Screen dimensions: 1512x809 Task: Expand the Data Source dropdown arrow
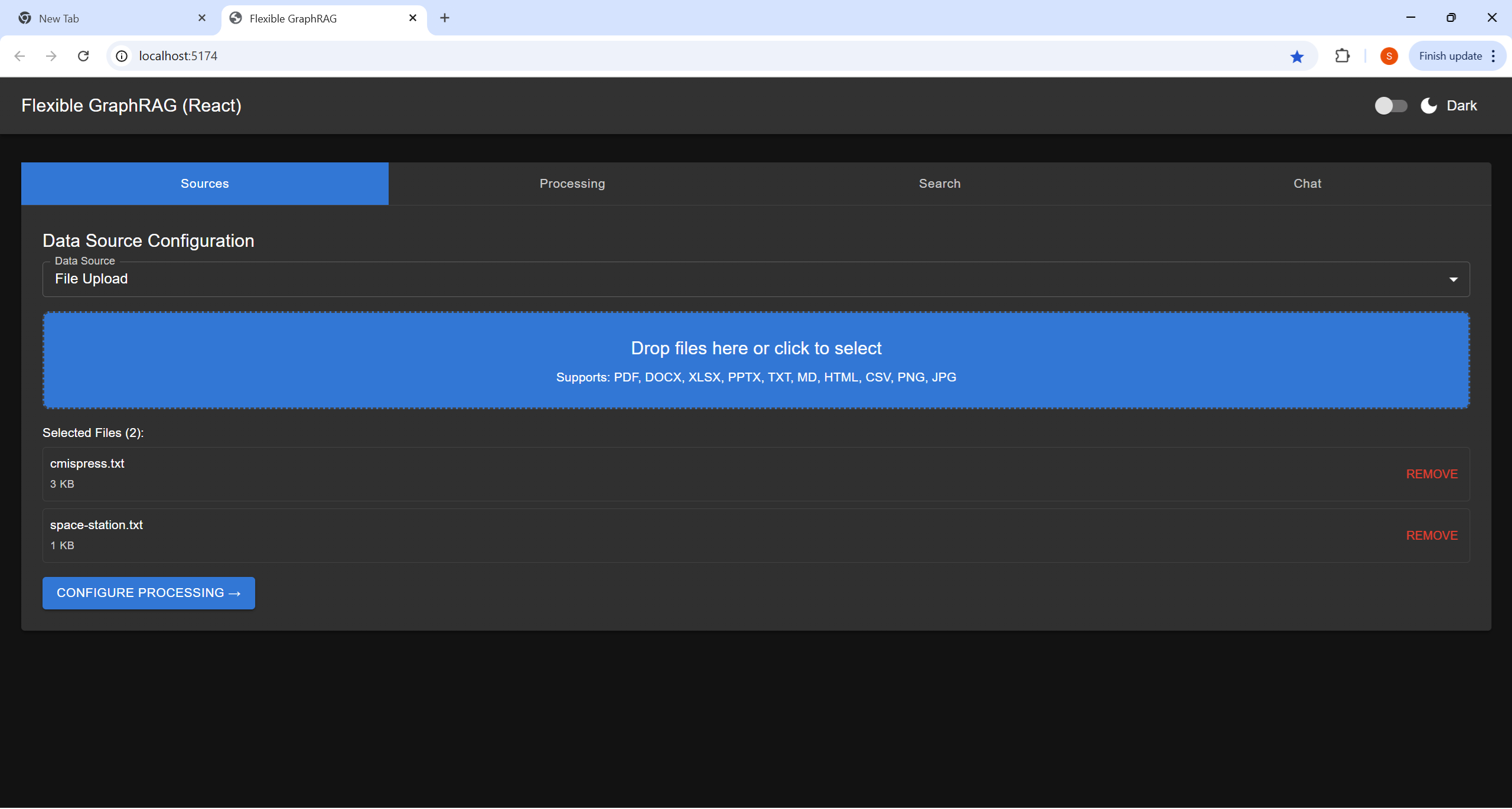pos(1453,279)
